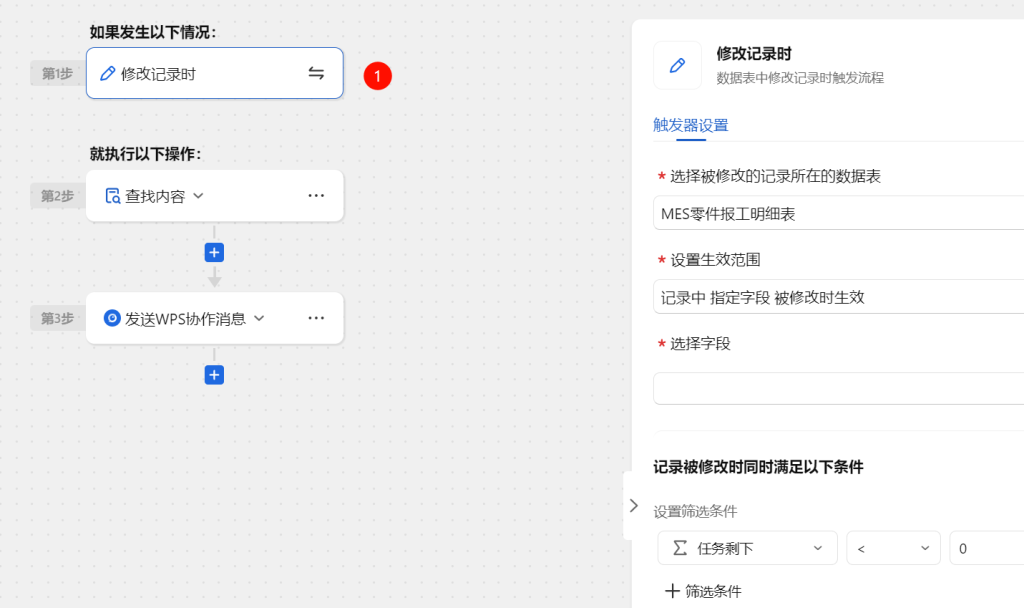The image size is (1024, 608).
Task: Click the 第3步 step label
Action: [57, 318]
